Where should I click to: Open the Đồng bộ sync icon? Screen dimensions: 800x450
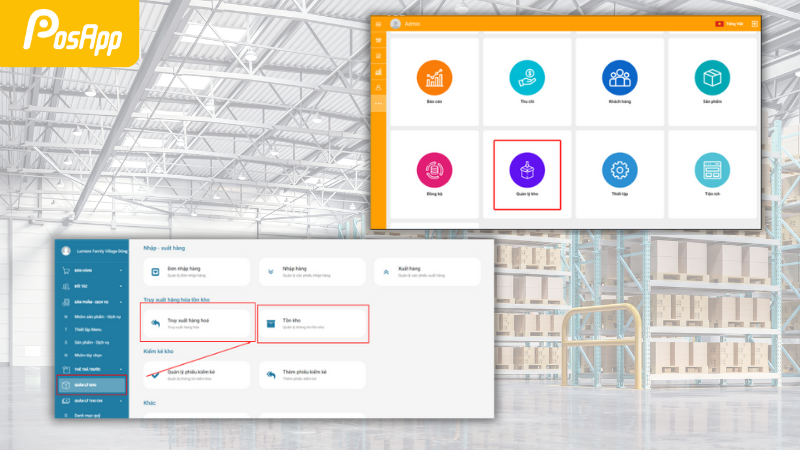point(434,169)
